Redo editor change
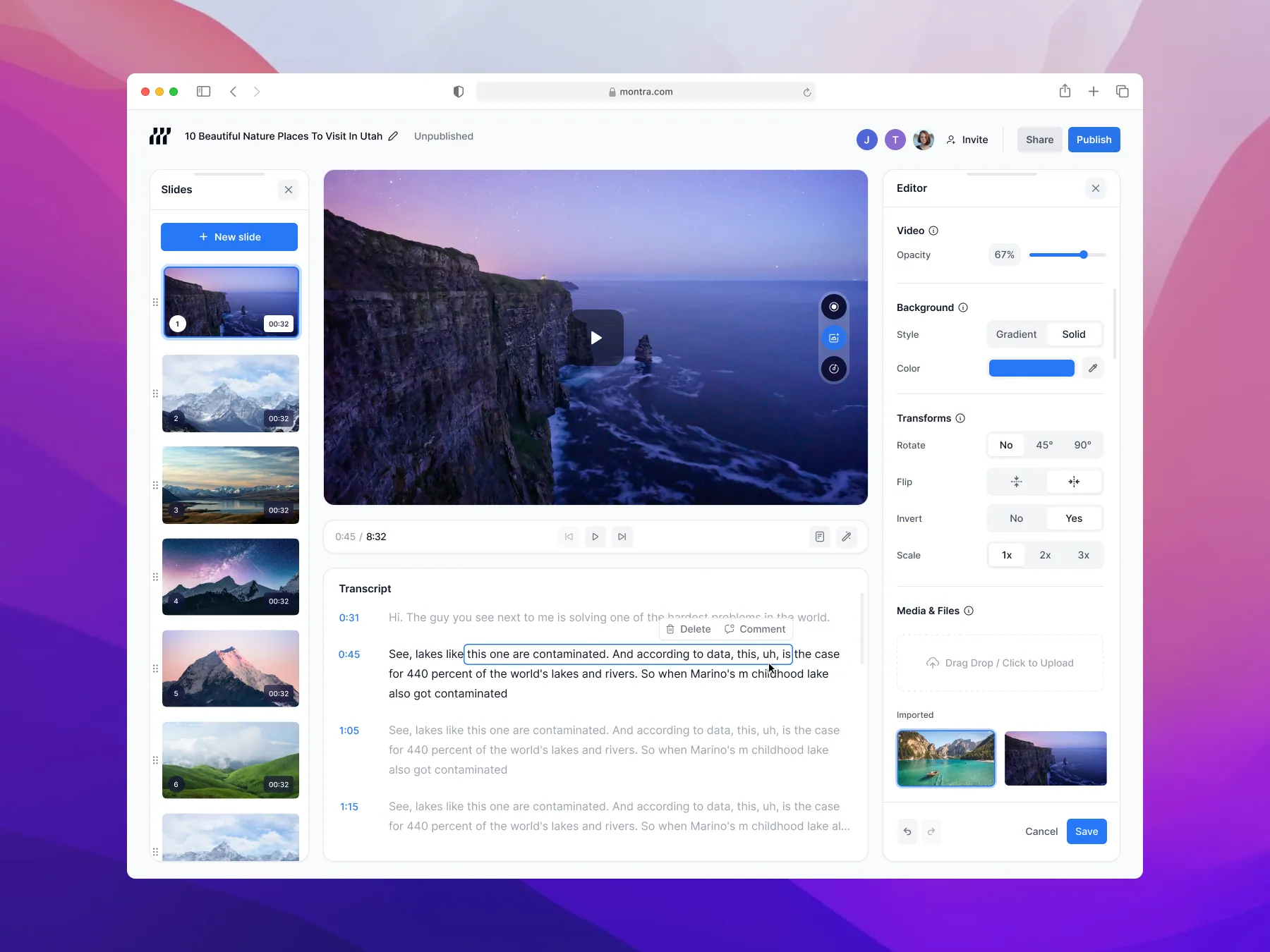 (x=931, y=831)
